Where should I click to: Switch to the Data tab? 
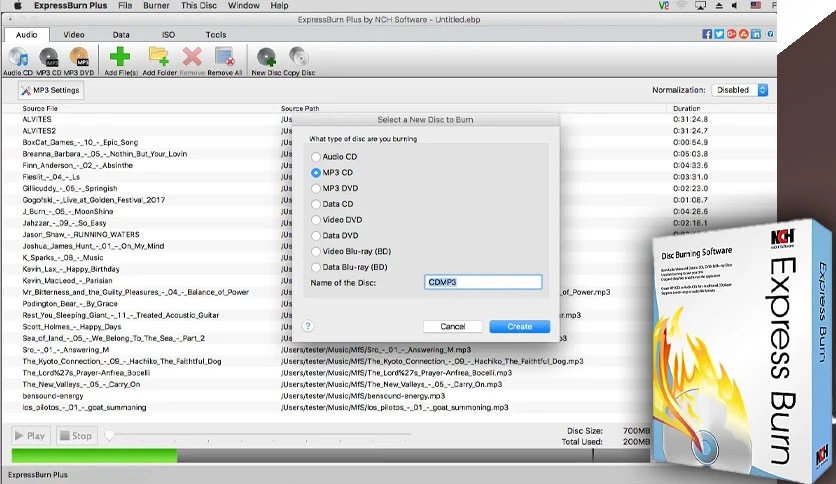[x=121, y=35]
